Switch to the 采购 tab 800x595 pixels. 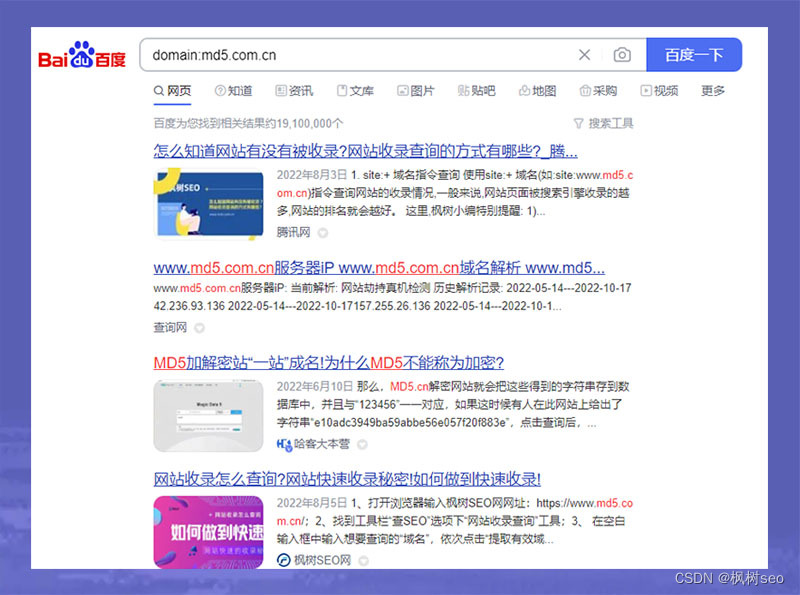coord(598,91)
